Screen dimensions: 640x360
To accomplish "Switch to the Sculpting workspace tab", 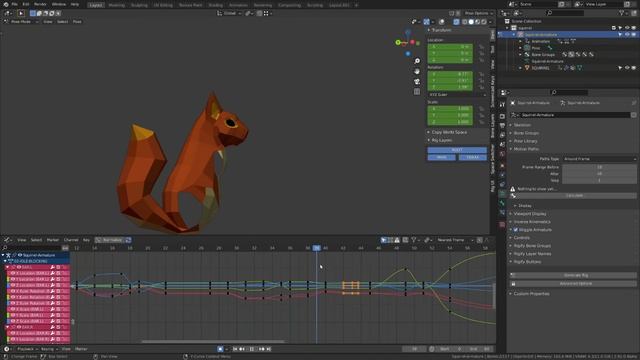I will pos(139,5).
